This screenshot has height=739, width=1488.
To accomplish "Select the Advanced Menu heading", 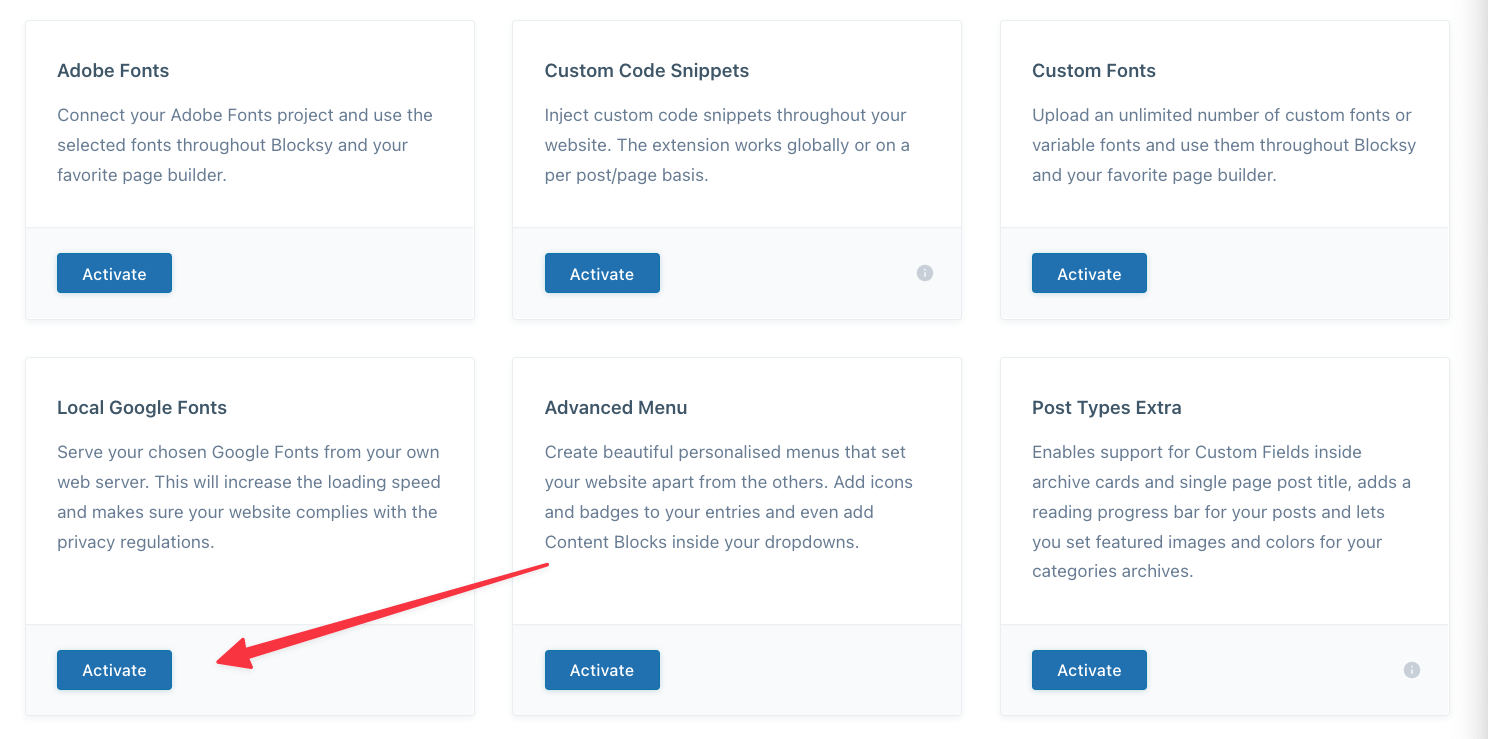I will [x=616, y=408].
